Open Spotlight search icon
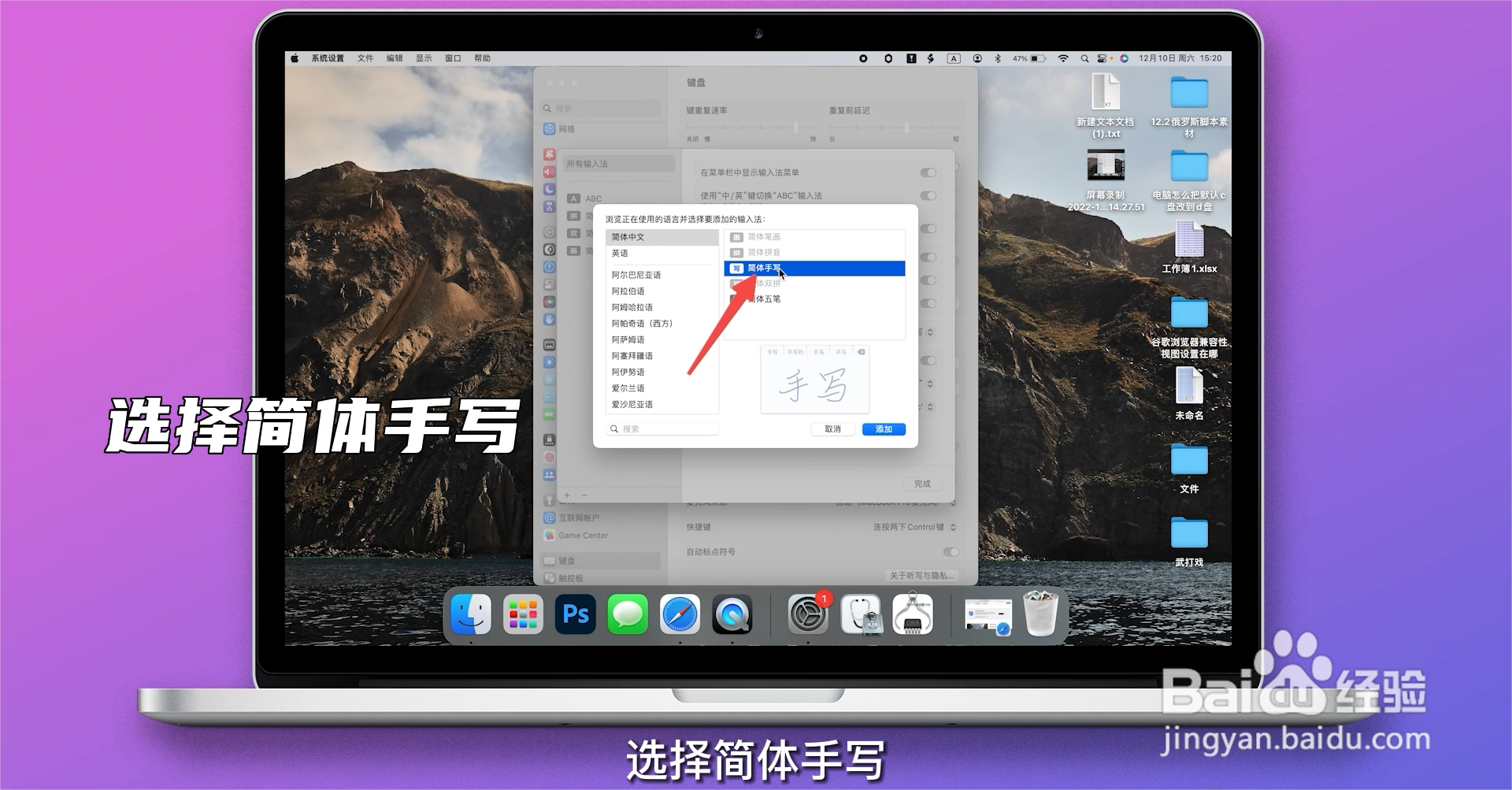Image resolution: width=1512 pixels, height=790 pixels. click(1084, 58)
